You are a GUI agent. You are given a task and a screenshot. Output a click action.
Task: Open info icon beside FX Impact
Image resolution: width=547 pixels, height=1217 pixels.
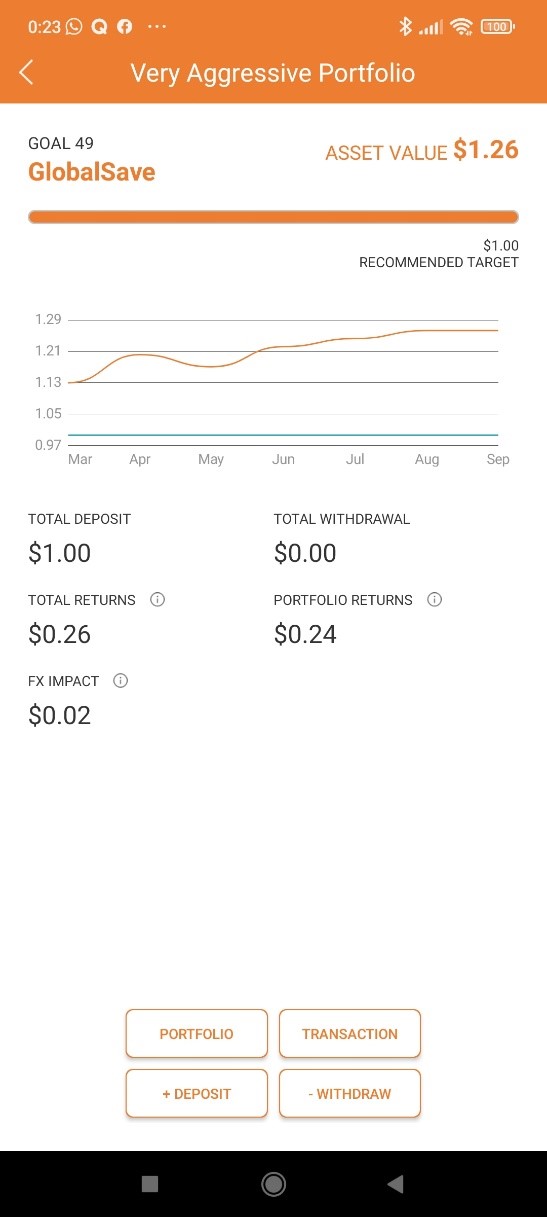coord(121,681)
